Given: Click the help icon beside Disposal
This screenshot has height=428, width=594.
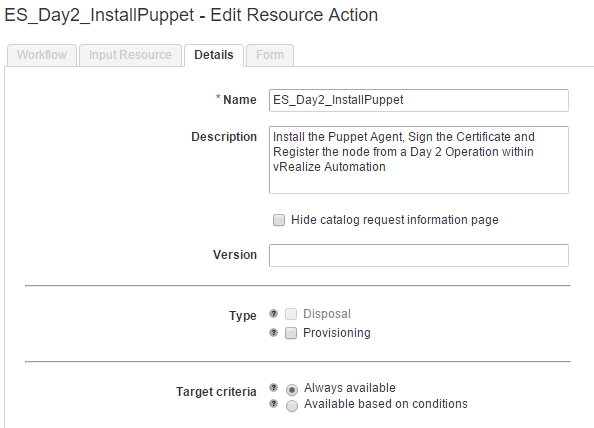Looking at the screenshot, I should tap(273, 314).
